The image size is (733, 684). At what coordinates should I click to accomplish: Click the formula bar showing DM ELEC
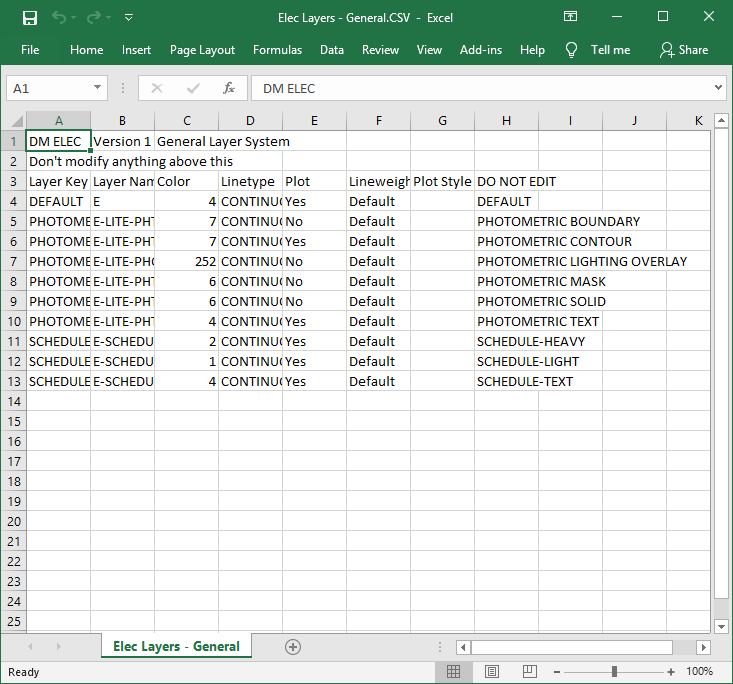(x=481, y=88)
